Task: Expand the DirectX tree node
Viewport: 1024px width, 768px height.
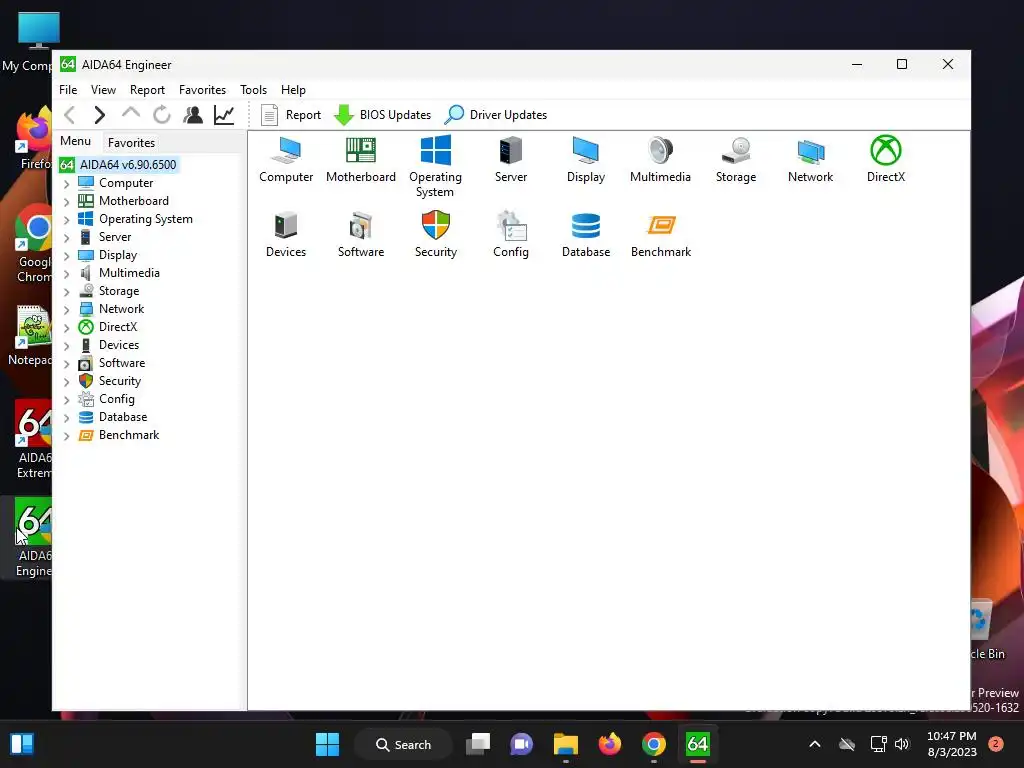Action: point(67,328)
